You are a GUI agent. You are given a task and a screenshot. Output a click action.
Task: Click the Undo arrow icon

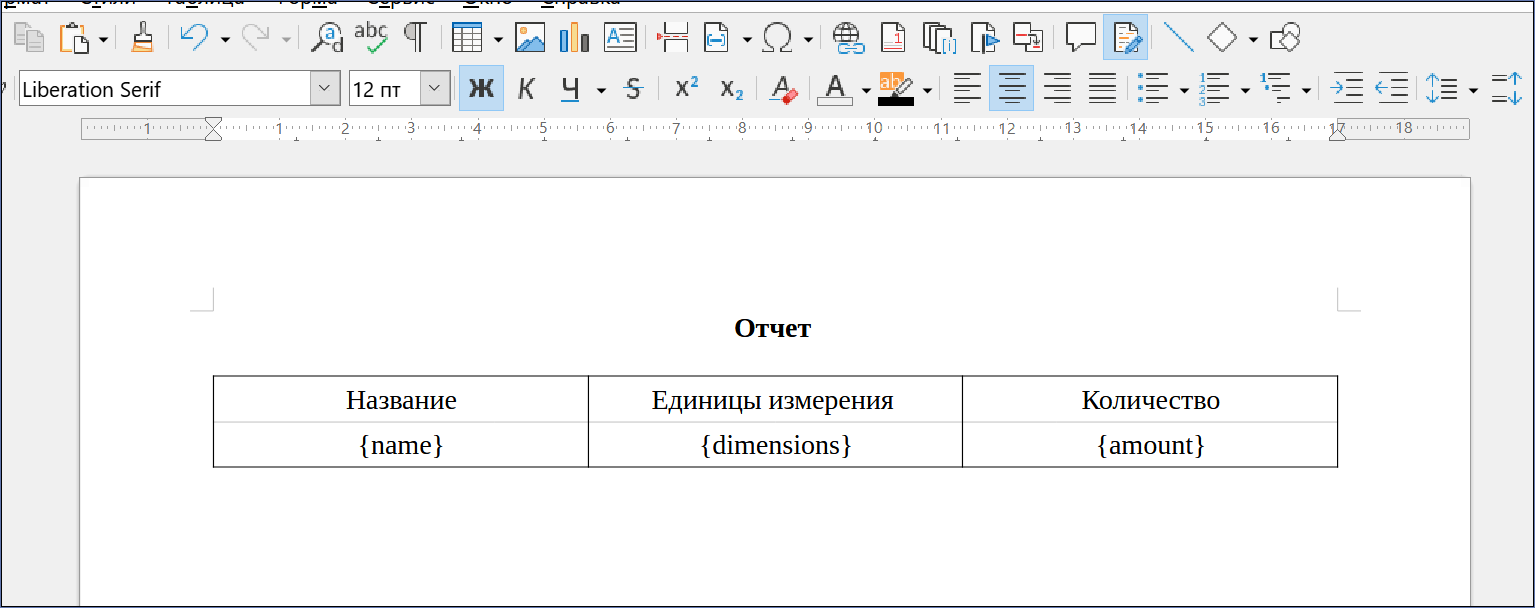193,38
